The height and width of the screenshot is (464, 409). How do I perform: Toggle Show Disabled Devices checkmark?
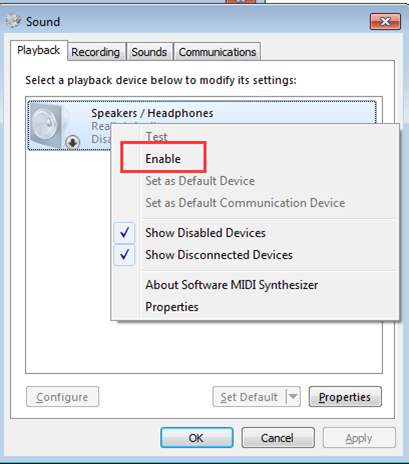(x=124, y=233)
